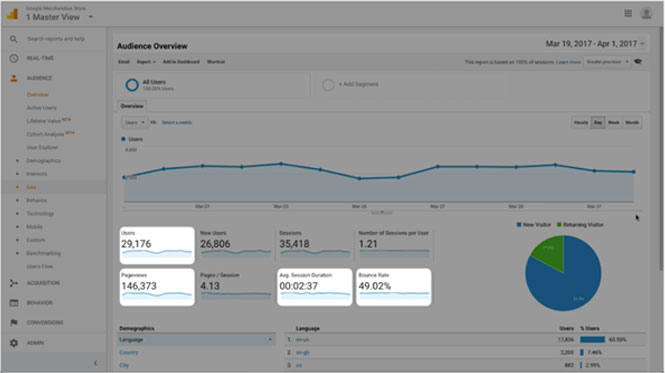
Task: Click the search magnifier icon in sidebar
Action: click(14, 39)
